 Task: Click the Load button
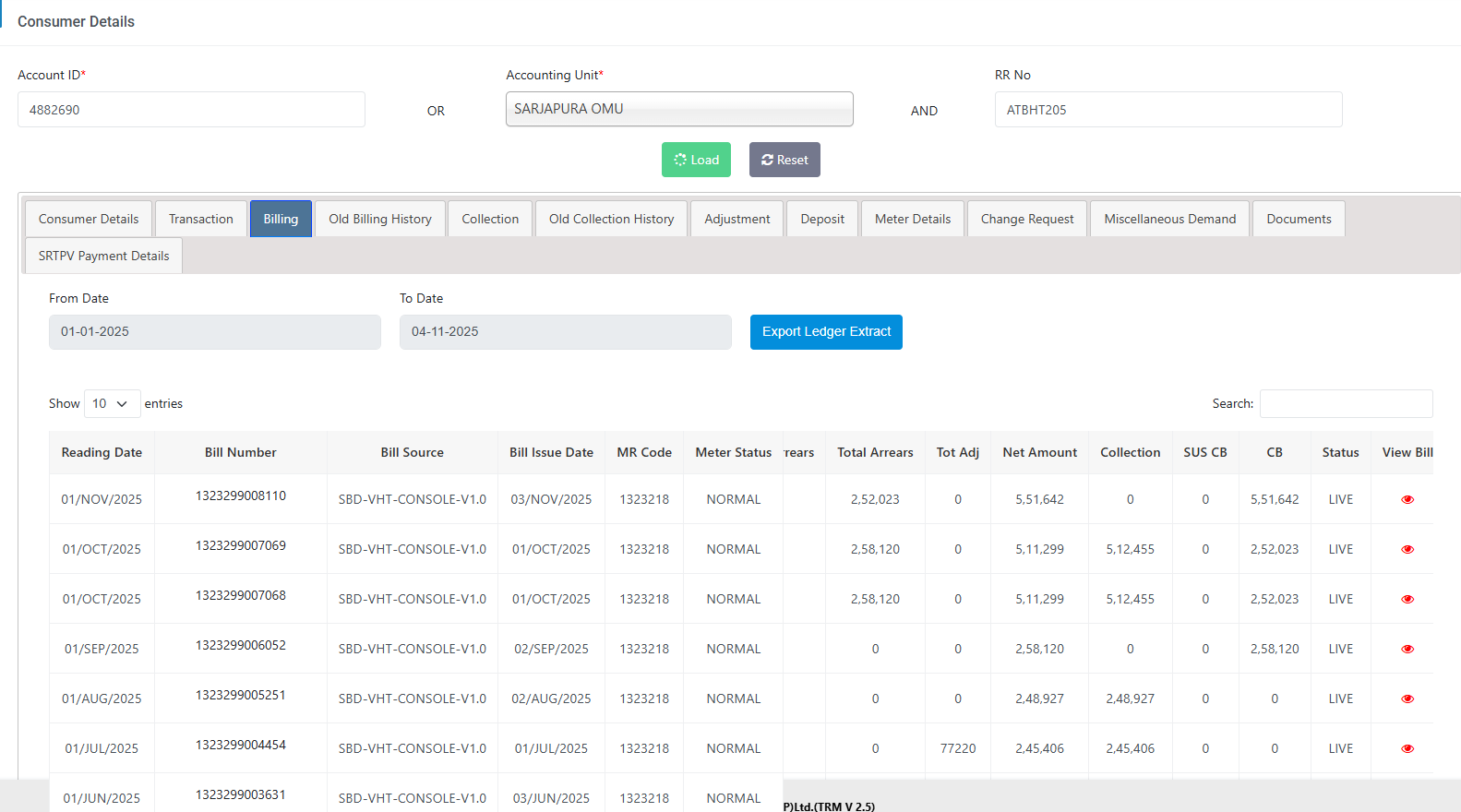tap(696, 160)
